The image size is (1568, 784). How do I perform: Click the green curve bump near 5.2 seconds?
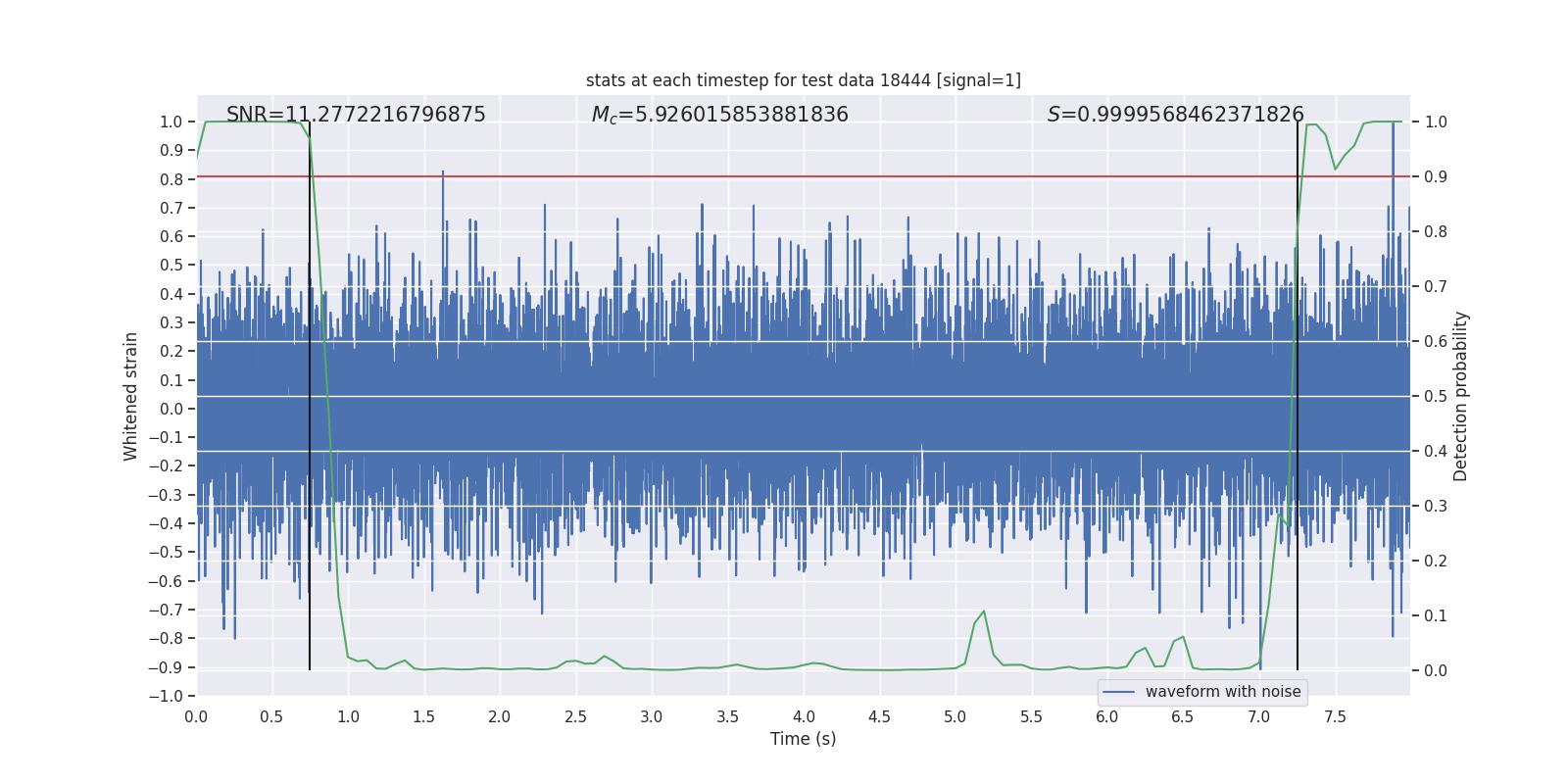983,612
